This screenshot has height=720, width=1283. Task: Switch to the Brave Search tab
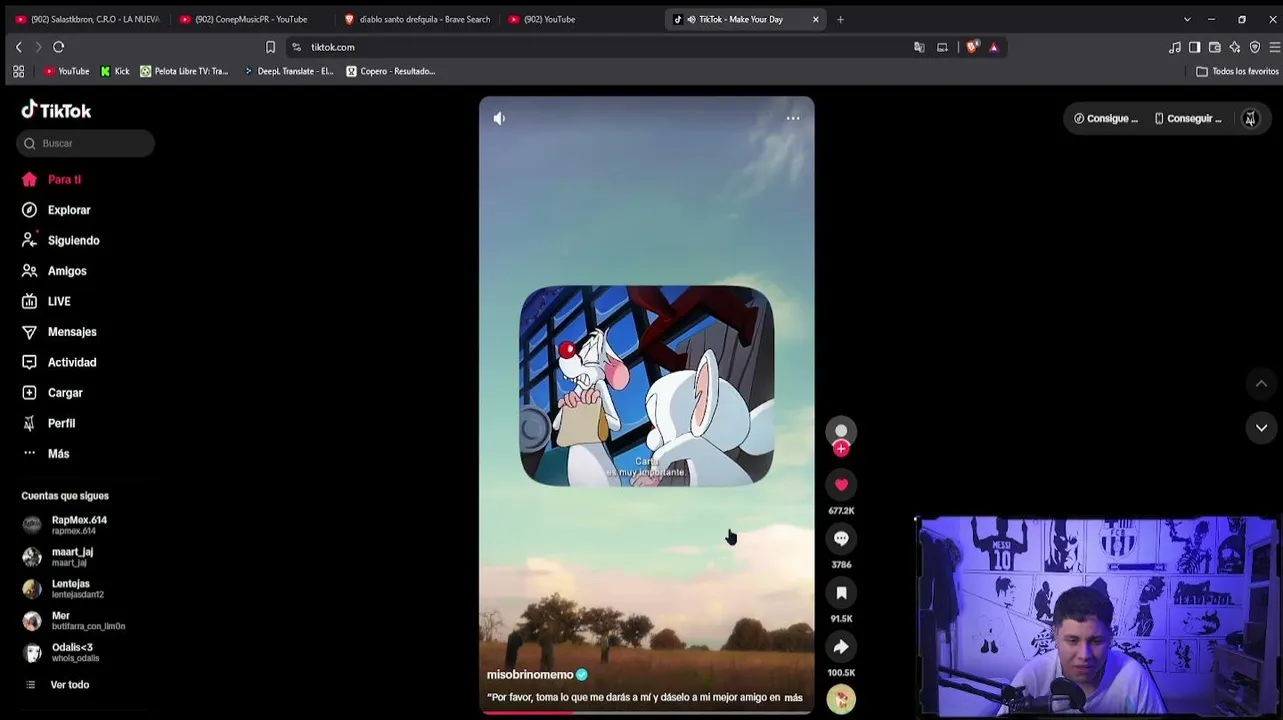click(418, 19)
